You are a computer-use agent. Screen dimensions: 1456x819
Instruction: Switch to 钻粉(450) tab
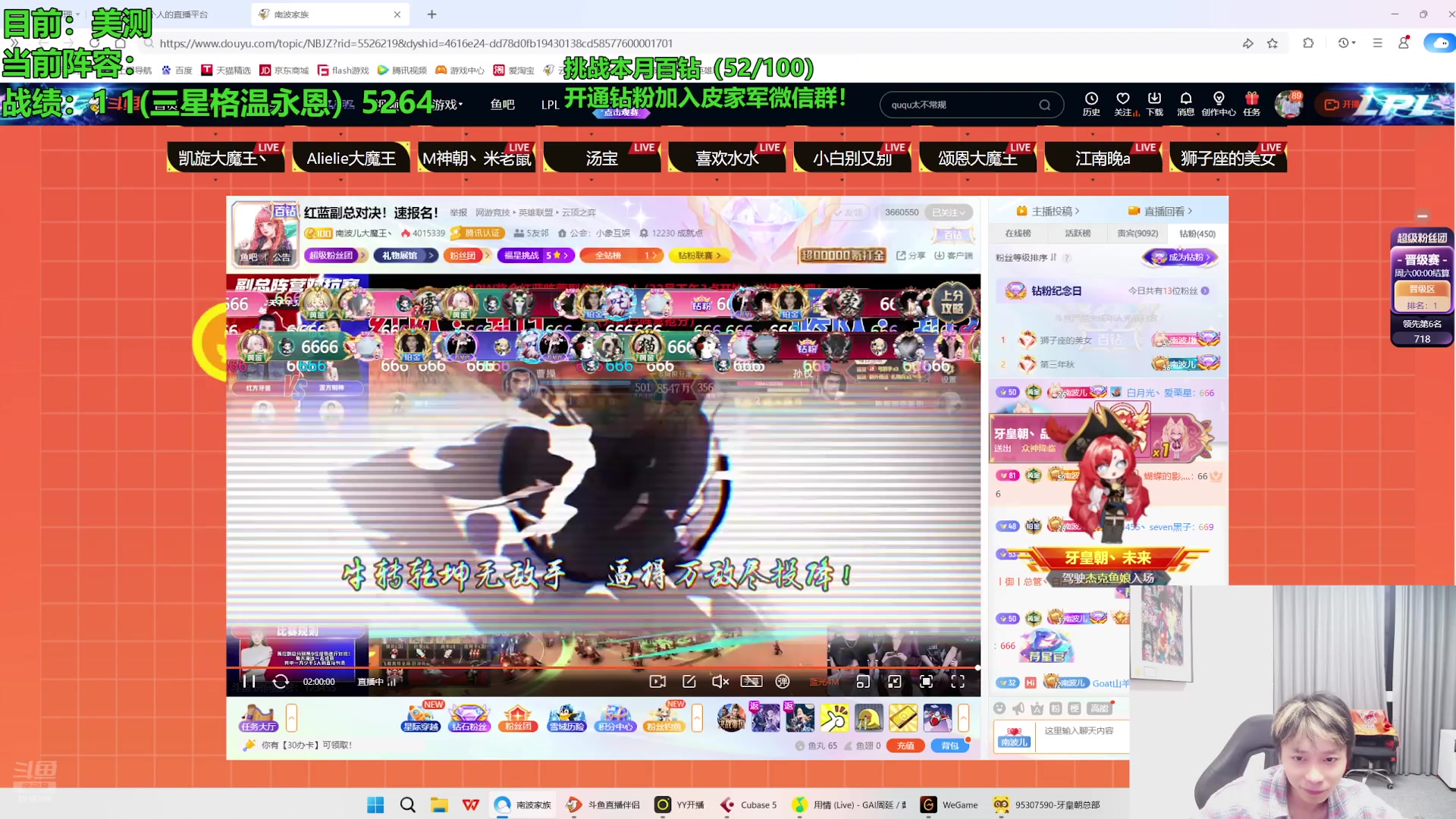click(x=1197, y=234)
